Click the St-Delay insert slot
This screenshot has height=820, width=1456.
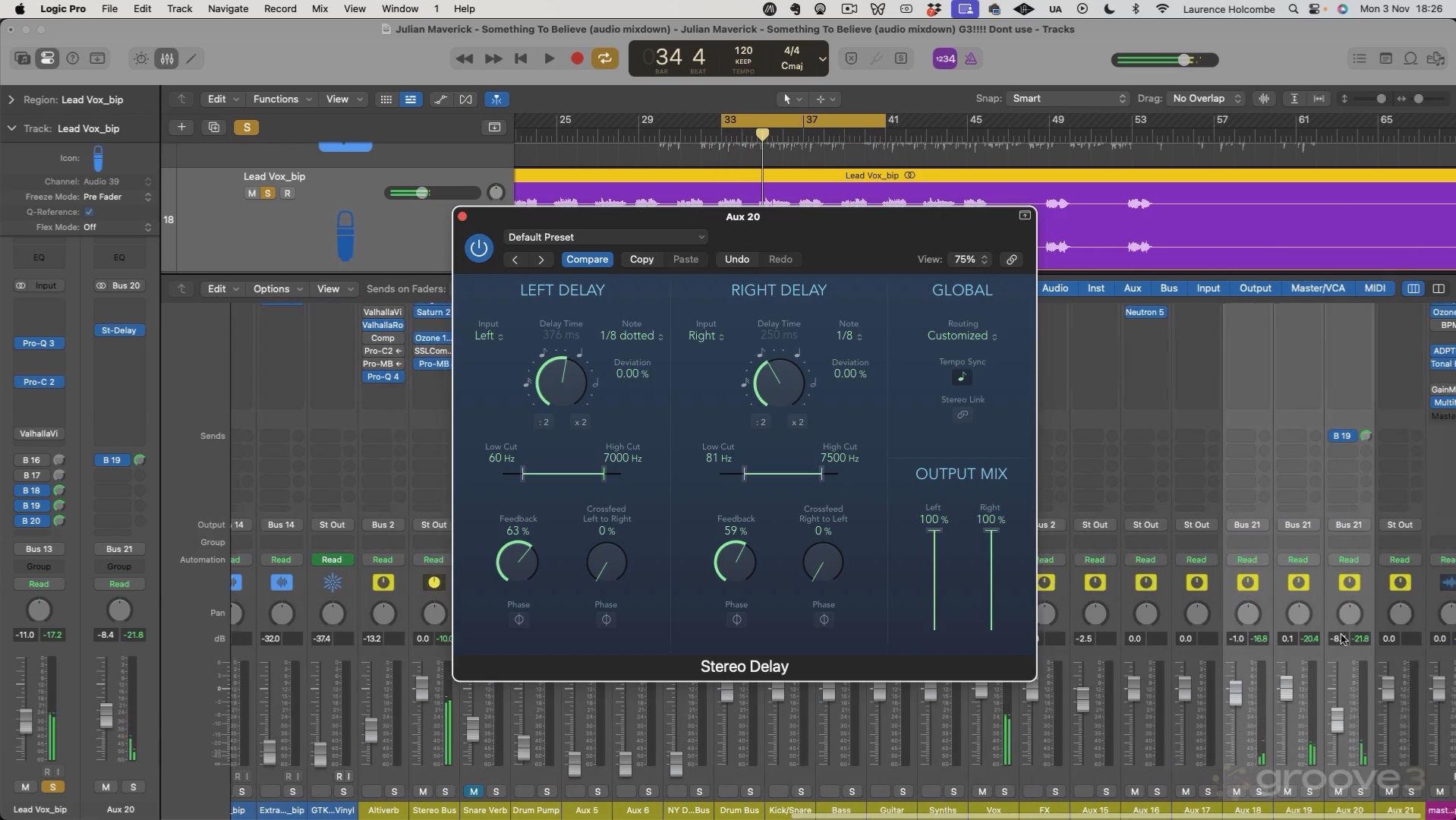[x=119, y=330]
